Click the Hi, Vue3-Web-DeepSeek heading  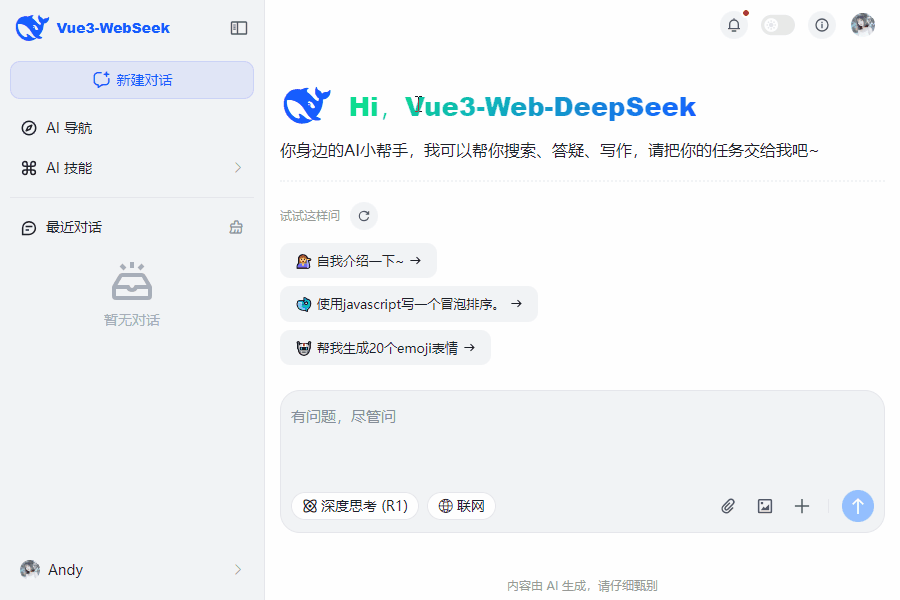point(522,107)
